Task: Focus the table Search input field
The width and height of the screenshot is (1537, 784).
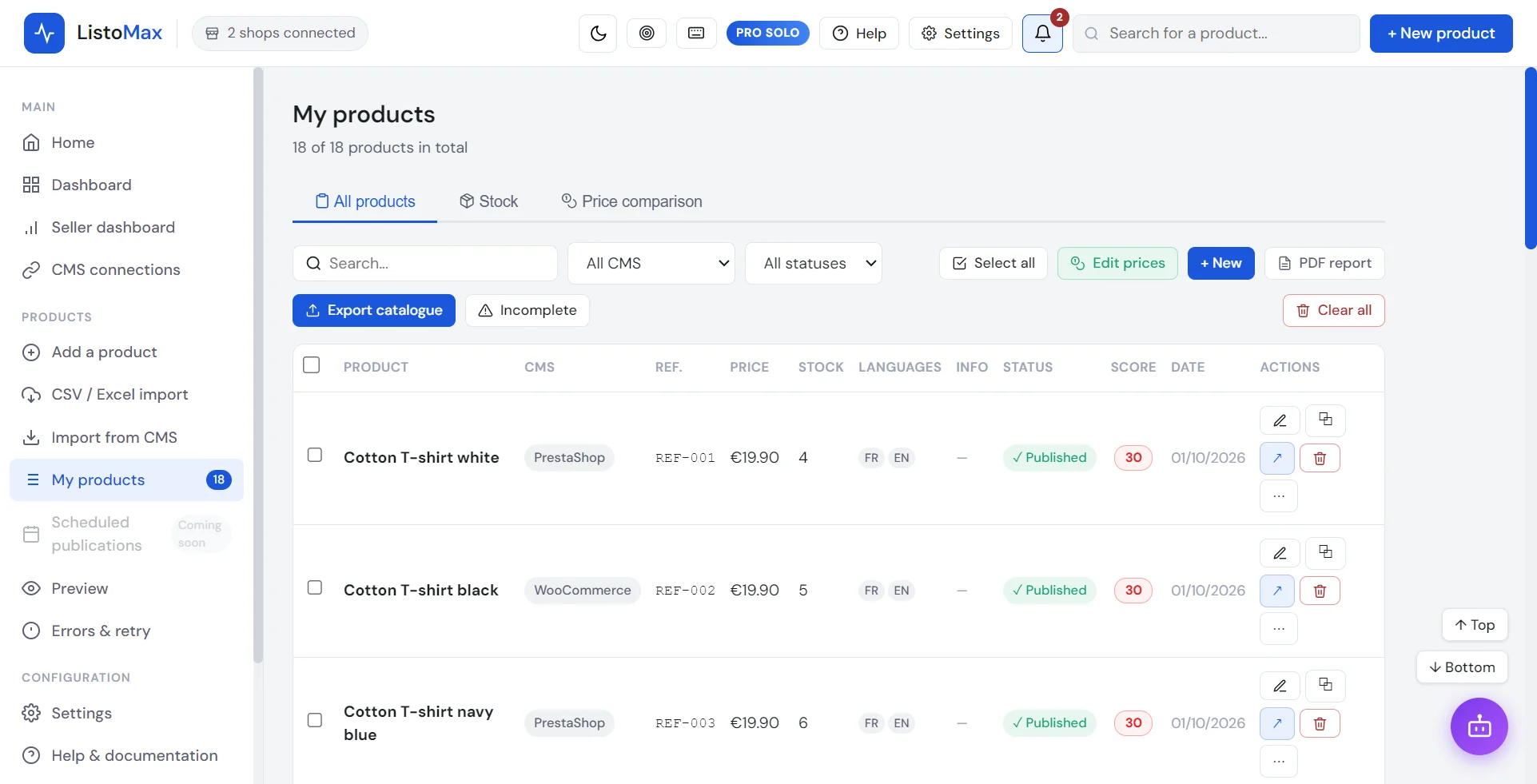Action: tap(424, 263)
